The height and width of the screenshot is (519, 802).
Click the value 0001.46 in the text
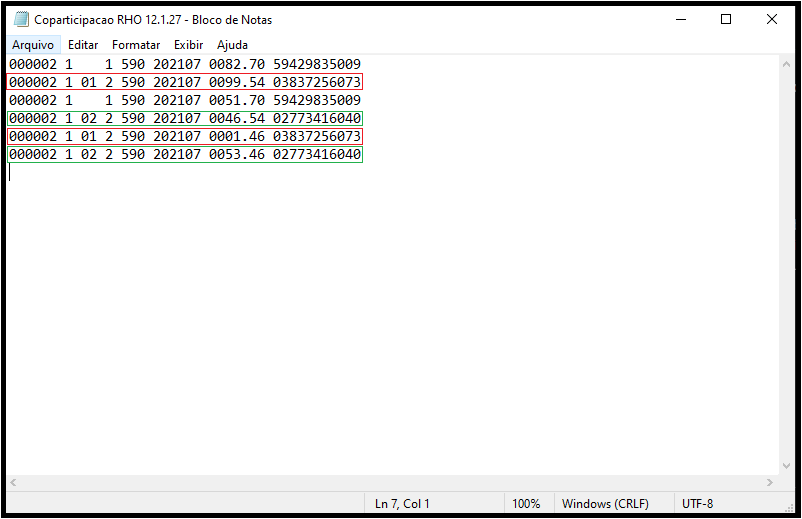[x=237, y=137]
